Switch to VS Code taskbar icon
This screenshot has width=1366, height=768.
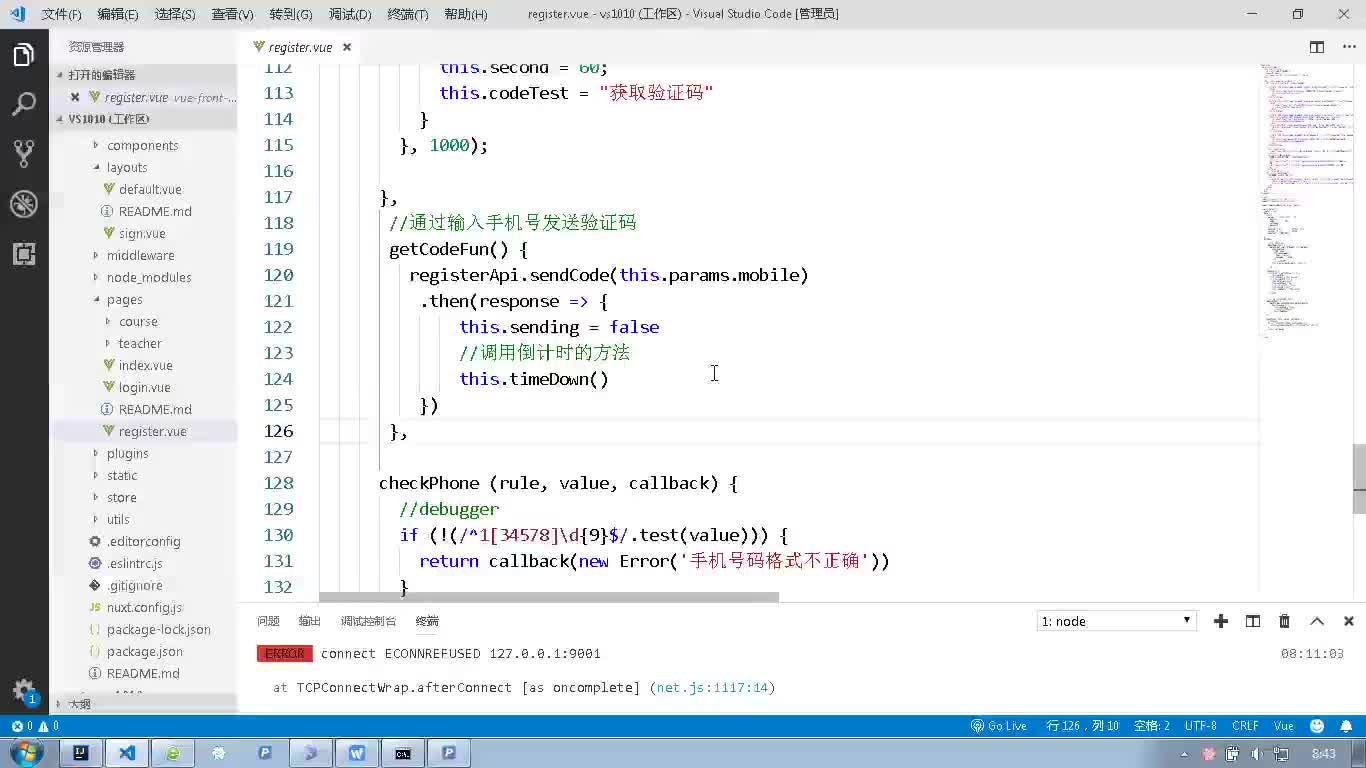(x=127, y=753)
